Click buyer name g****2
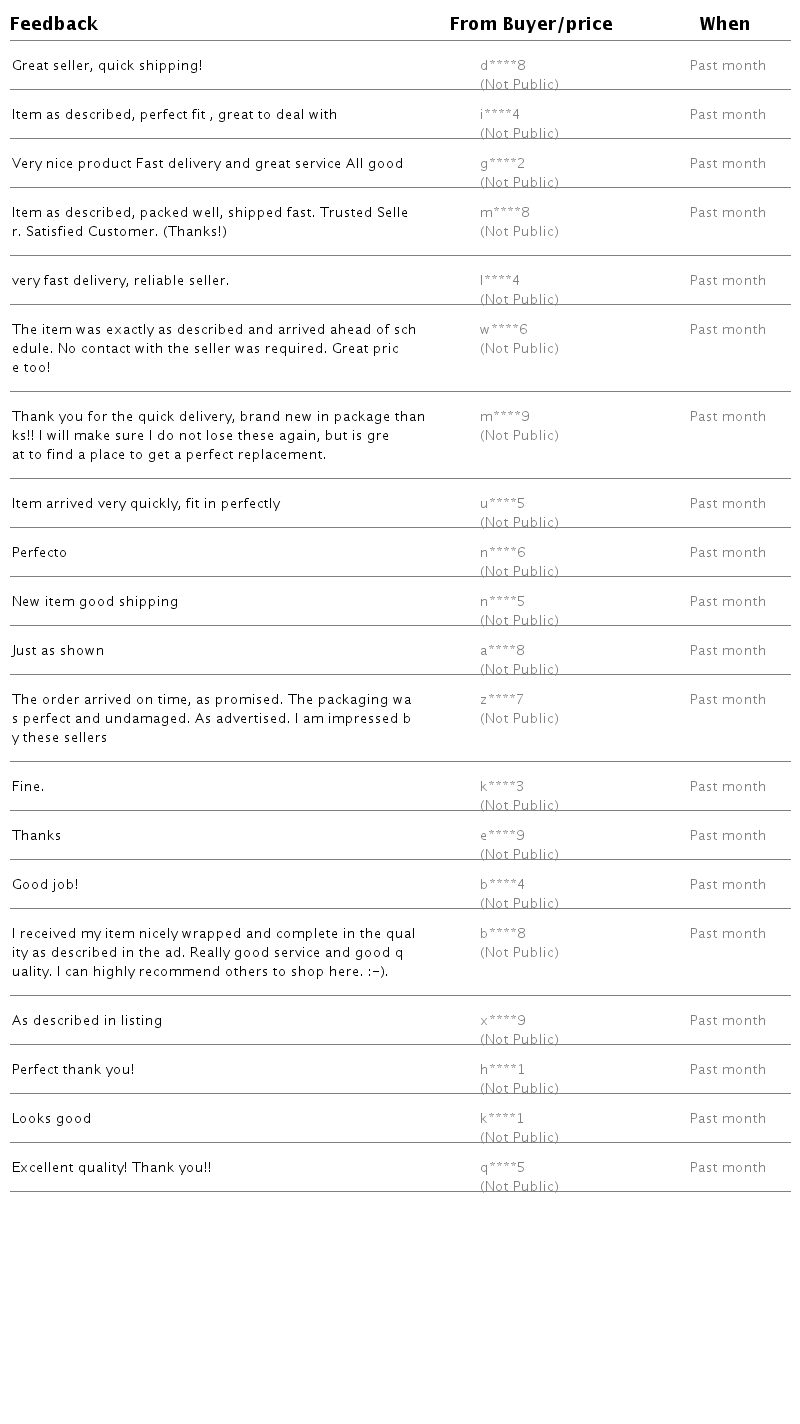 (502, 164)
